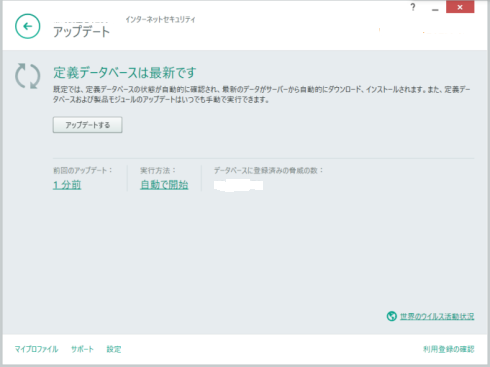This screenshot has width=490, height=367.
Task: Open 設定 in footer
Action: pos(114,349)
